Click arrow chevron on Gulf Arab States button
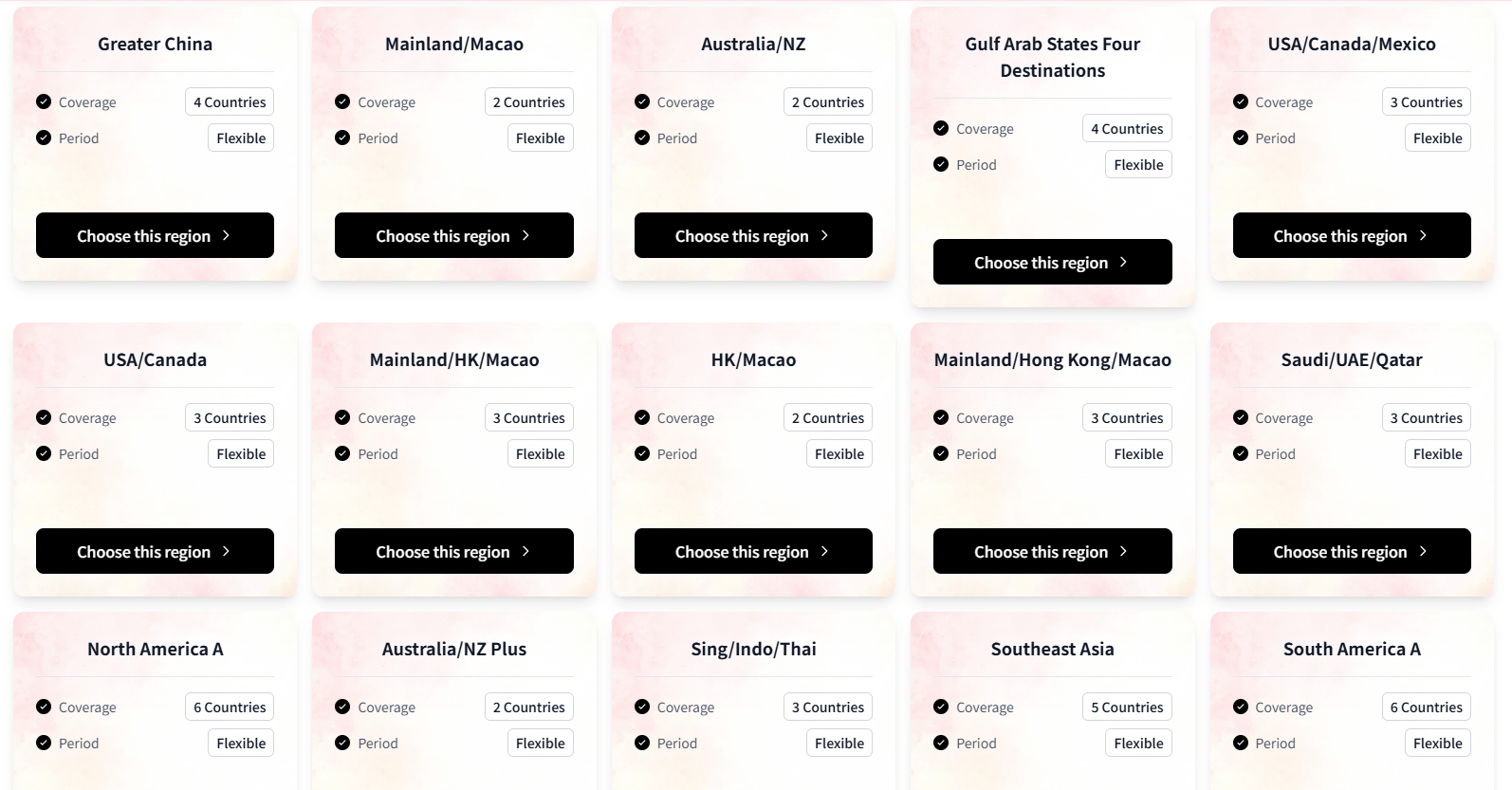 coord(1123,262)
